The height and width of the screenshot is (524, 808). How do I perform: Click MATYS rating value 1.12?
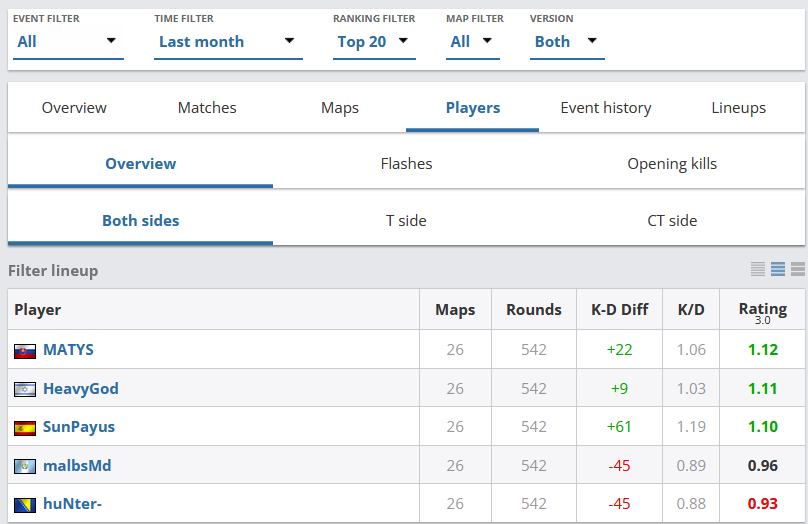(763, 350)
